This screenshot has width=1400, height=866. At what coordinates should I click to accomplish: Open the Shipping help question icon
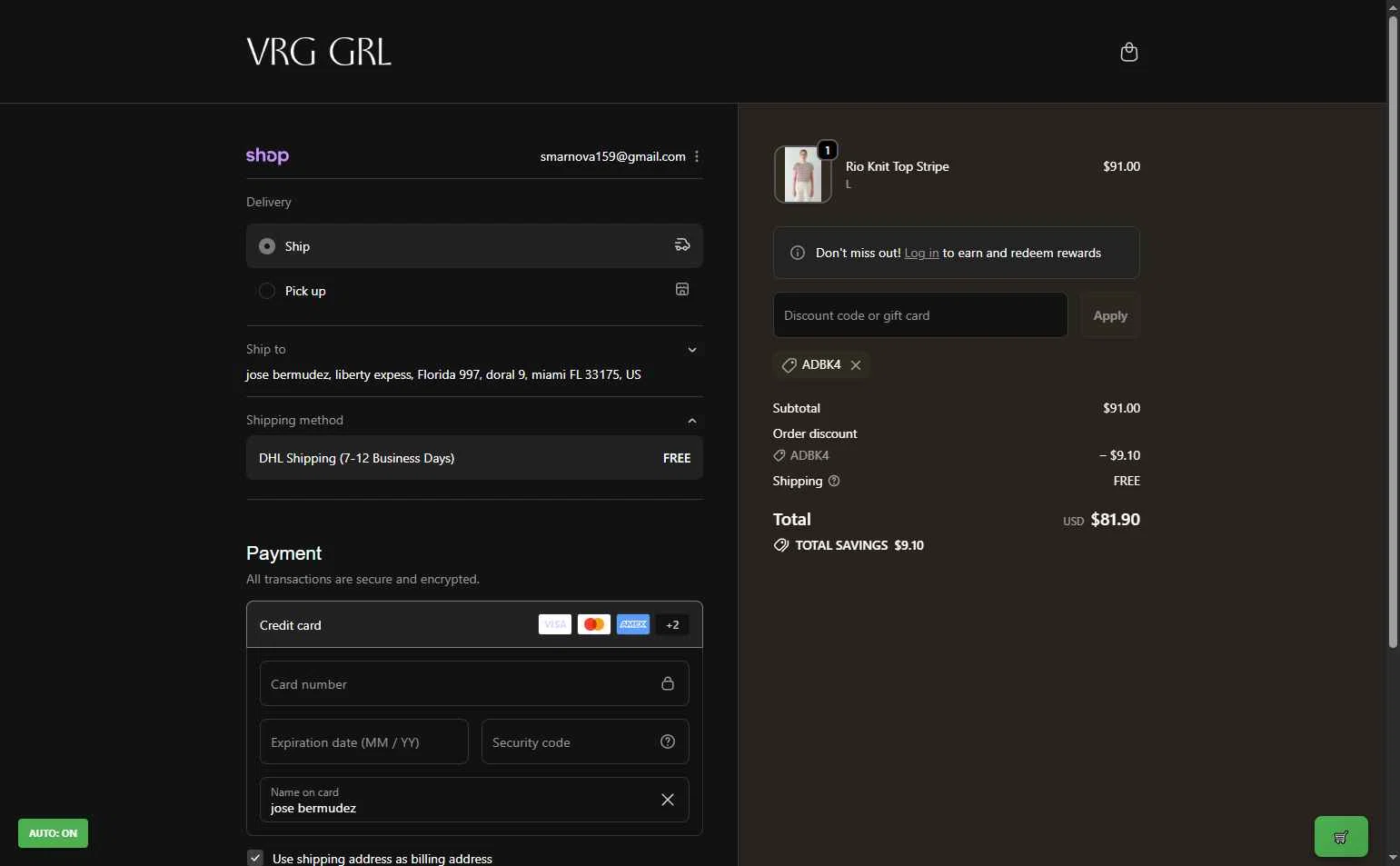pyautogui.click(x=834, y=481)
